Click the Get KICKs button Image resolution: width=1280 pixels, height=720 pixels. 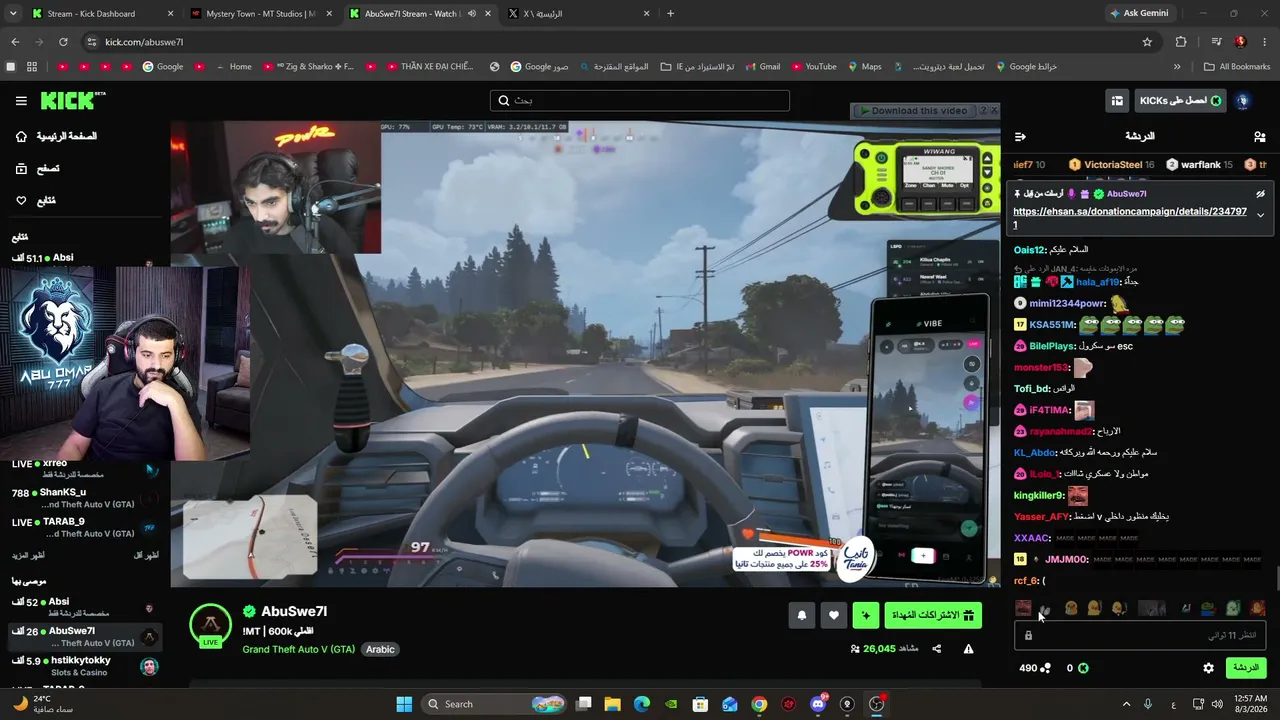coord(1181,101)
